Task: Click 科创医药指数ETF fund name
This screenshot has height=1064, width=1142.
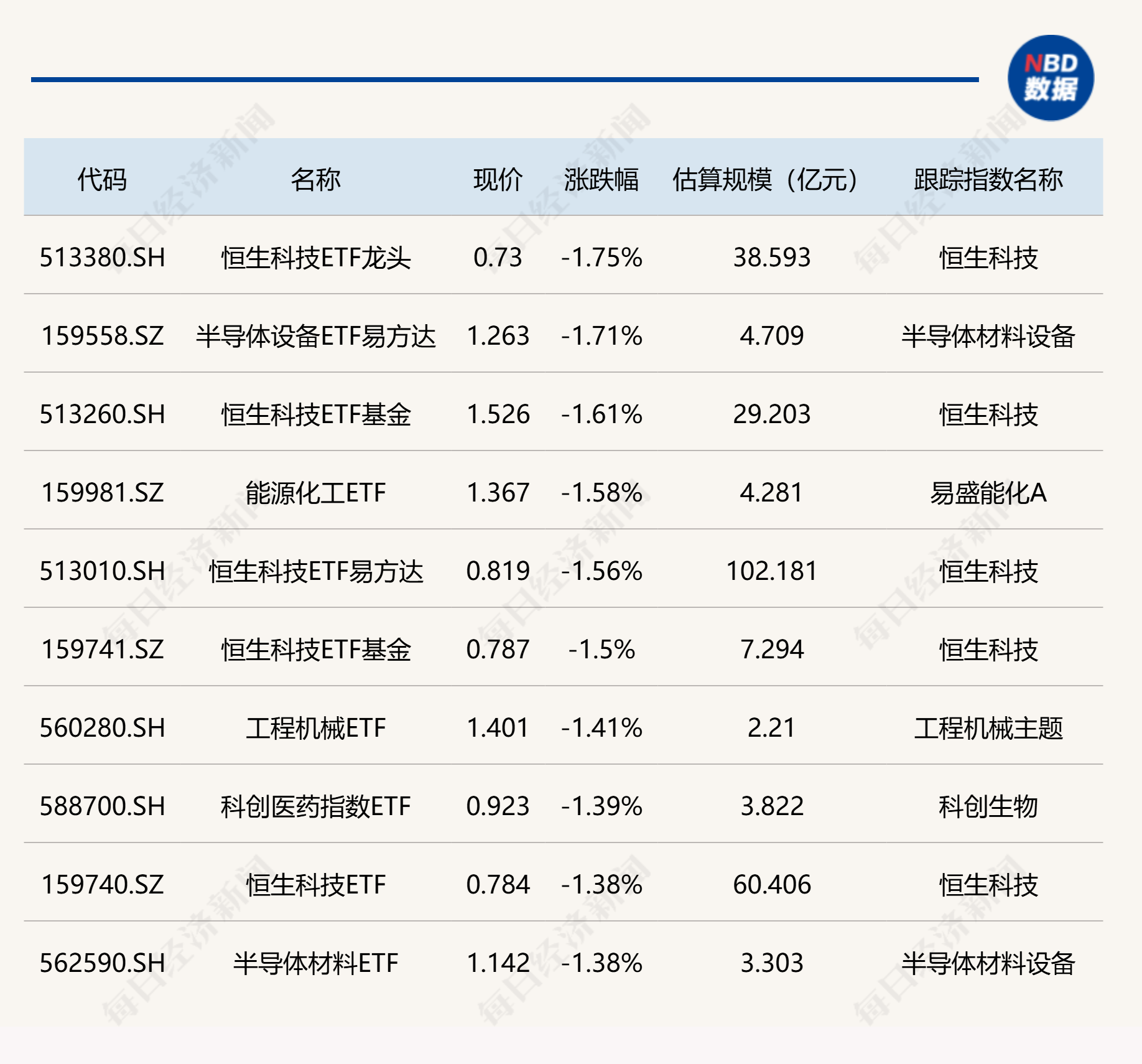Action: pyautogui.click(x=315, y=806)
